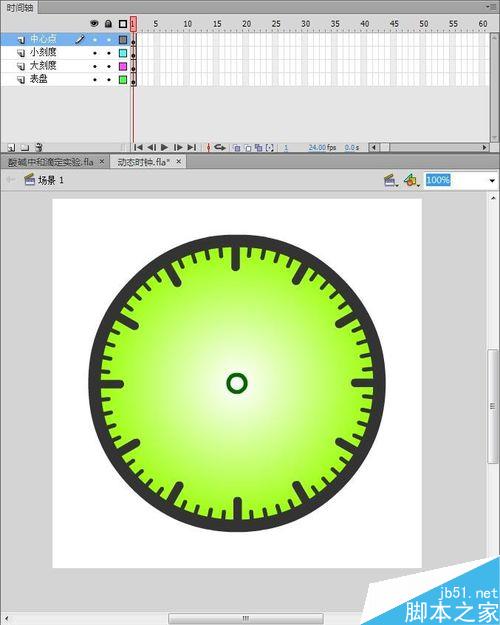Toggle visibility of all layers via the eye header
Screen dimensions: 500x625
click(94, 24)
